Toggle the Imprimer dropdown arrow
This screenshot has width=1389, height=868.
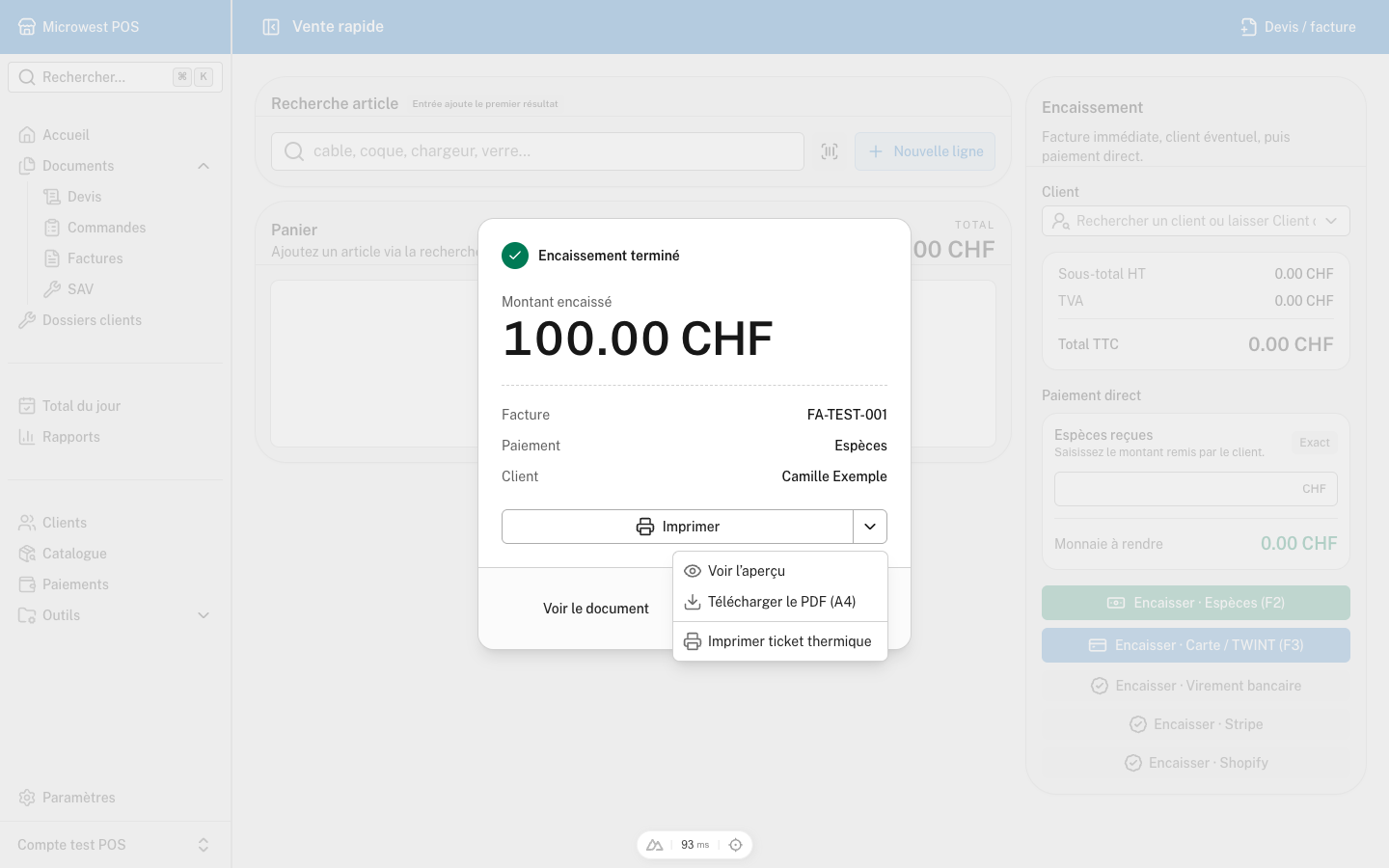coord(870,527)
